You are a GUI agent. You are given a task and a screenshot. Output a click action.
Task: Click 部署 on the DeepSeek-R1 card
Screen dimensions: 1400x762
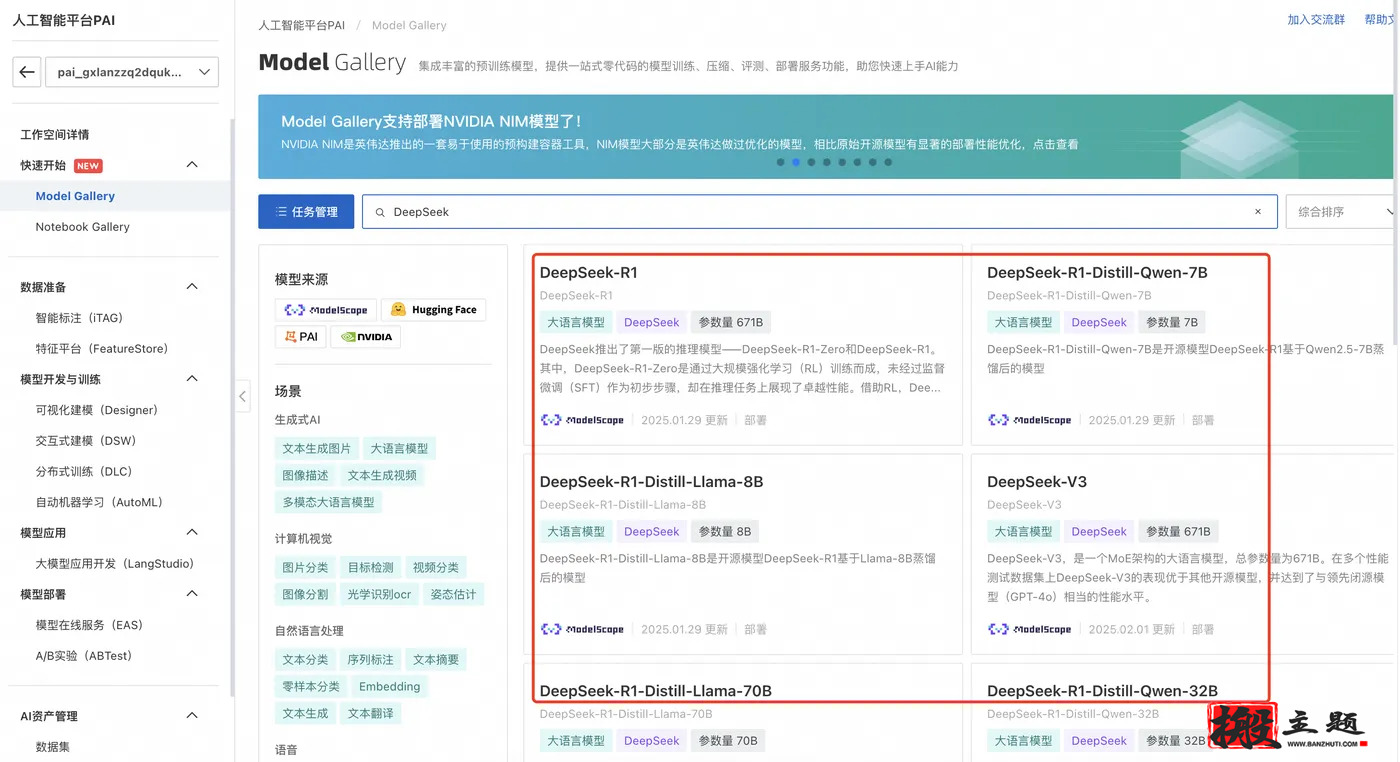755,420
